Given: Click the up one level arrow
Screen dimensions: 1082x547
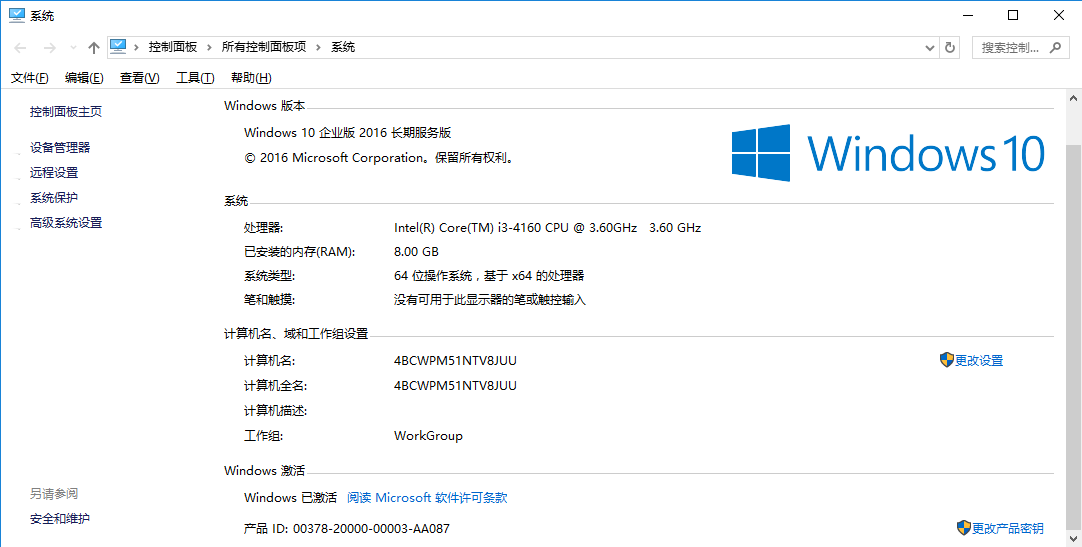Looking at the screenshot, I should point(93,47).
